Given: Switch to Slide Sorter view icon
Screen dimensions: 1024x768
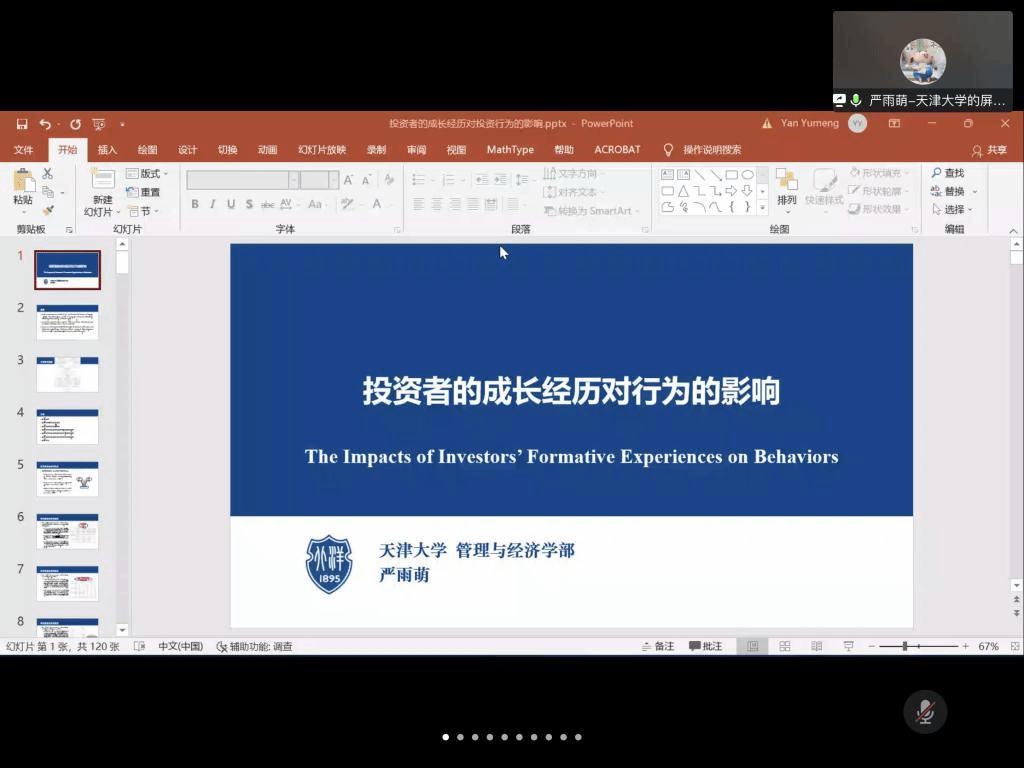Looking at the screenshot, I should pyautogui.click(x=785, y=647).
